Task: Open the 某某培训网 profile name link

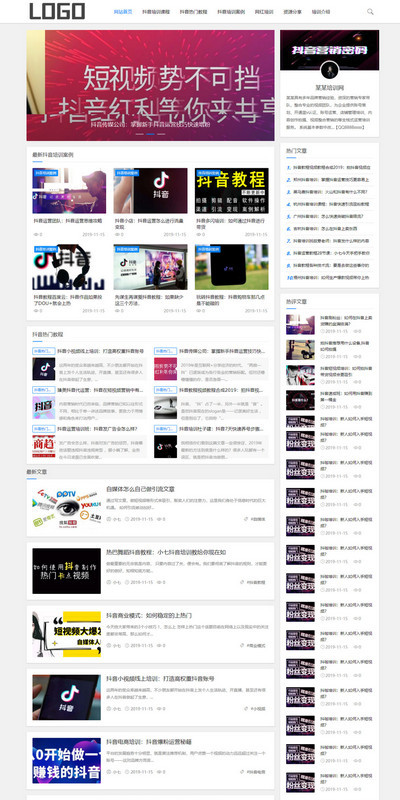Action: 330,88
